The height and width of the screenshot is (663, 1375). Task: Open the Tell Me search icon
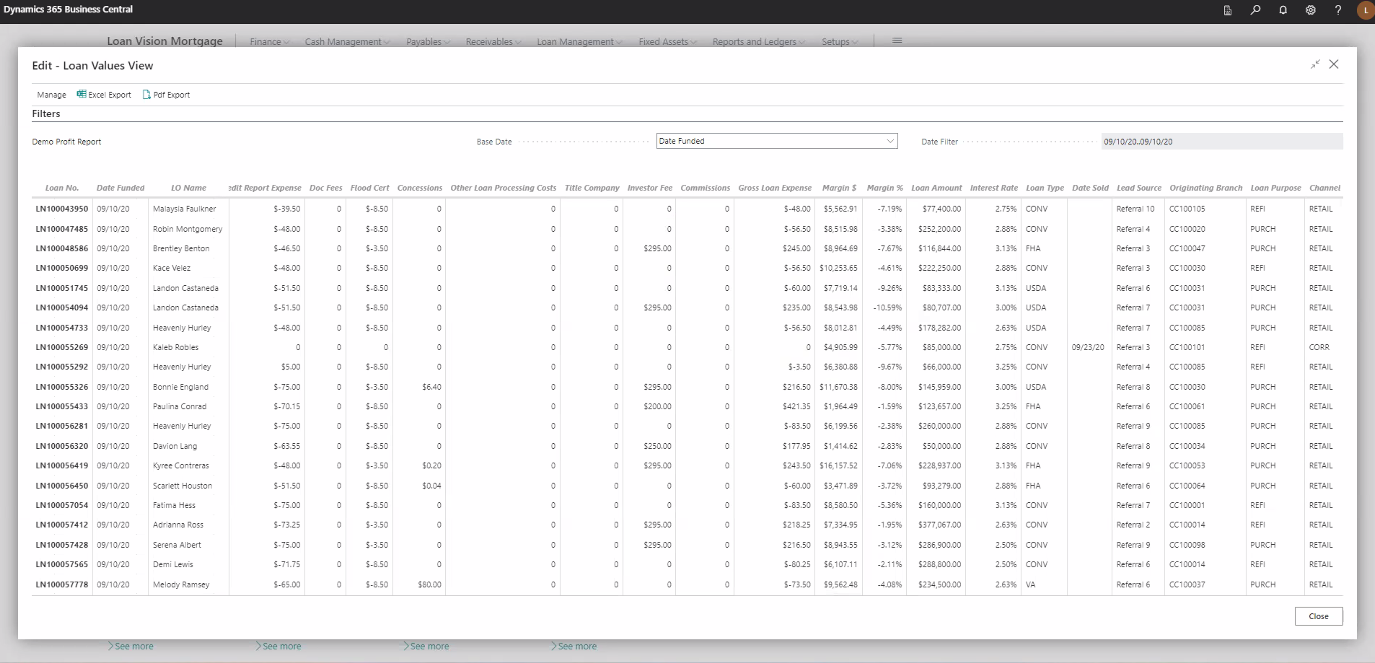(1255, 8)
